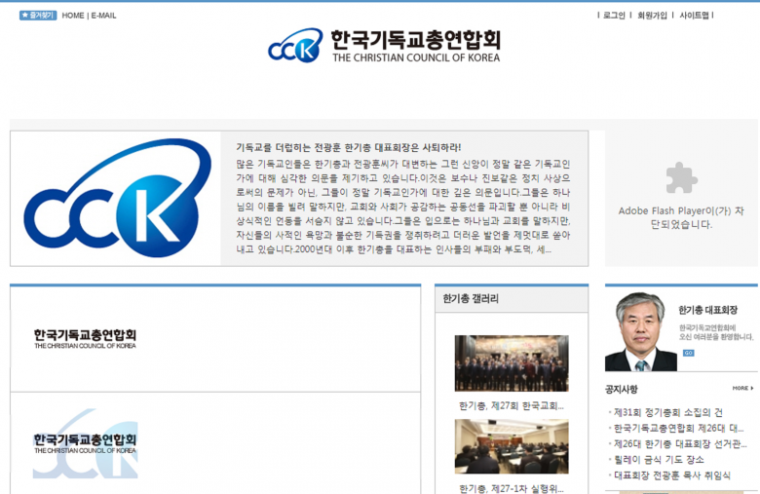Click the president's portrait photo
Image resolution: width=760 pixels, height=494 pixels.
tap(641, 332)
